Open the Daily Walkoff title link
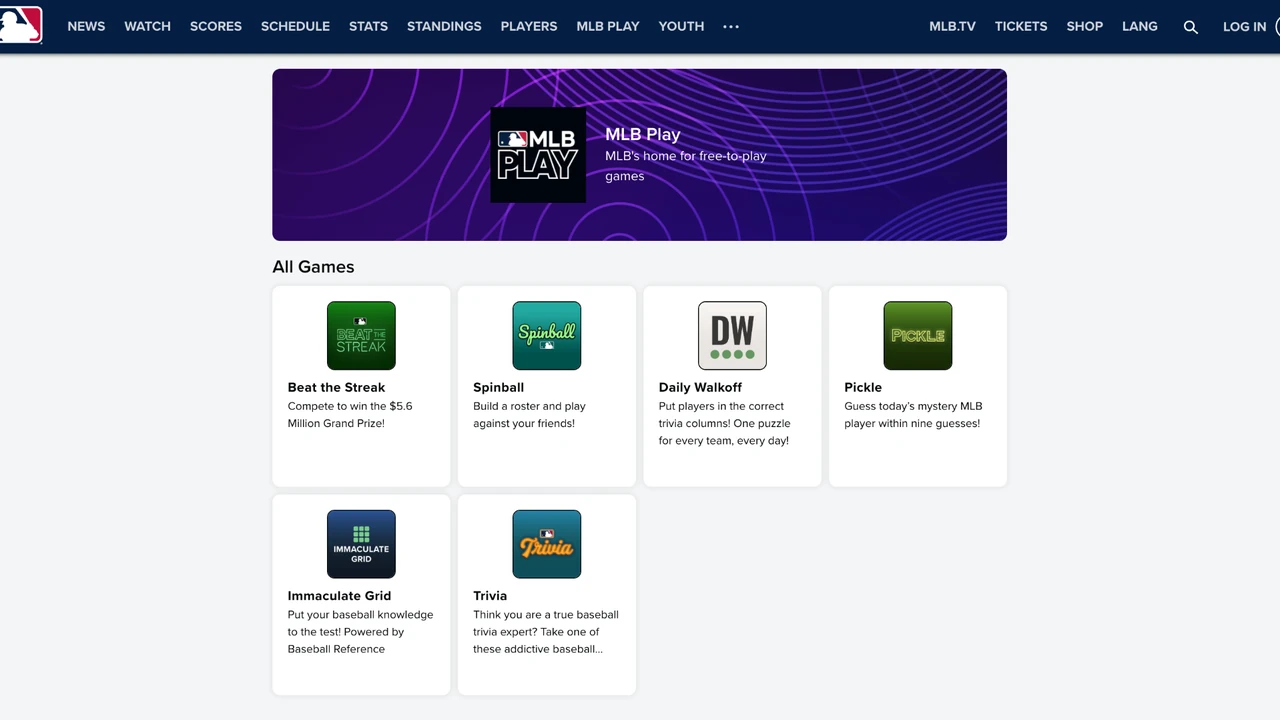1280x720 pixels. click(x=700, y=387)
